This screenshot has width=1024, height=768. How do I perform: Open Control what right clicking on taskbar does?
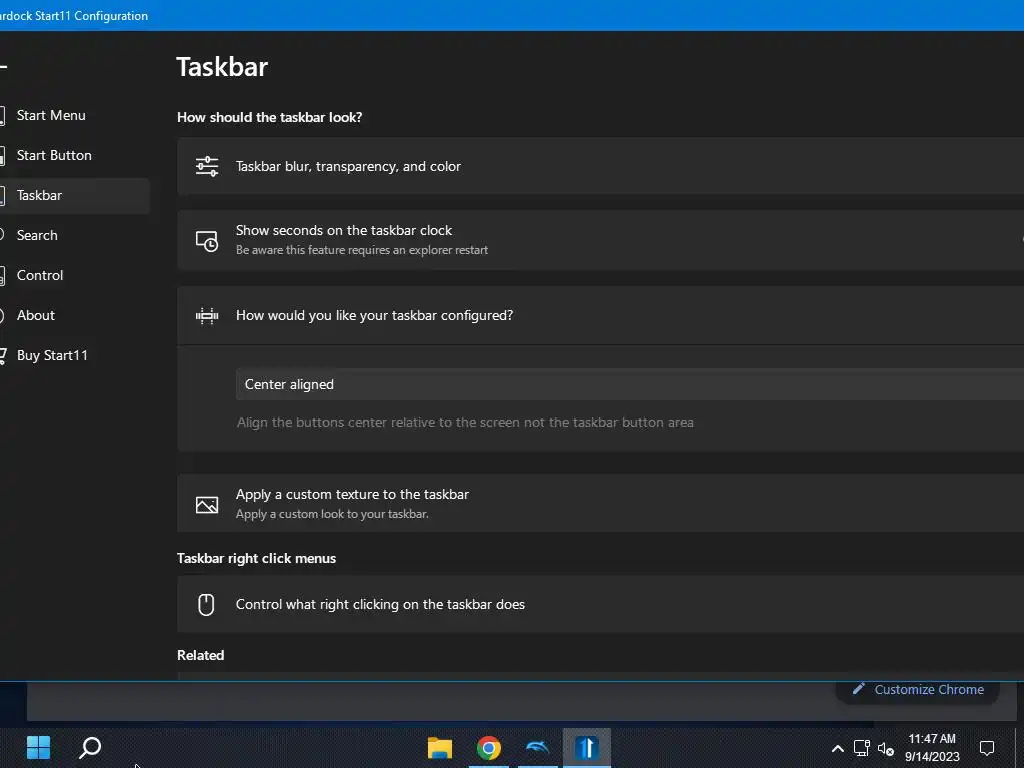point(600,604)
